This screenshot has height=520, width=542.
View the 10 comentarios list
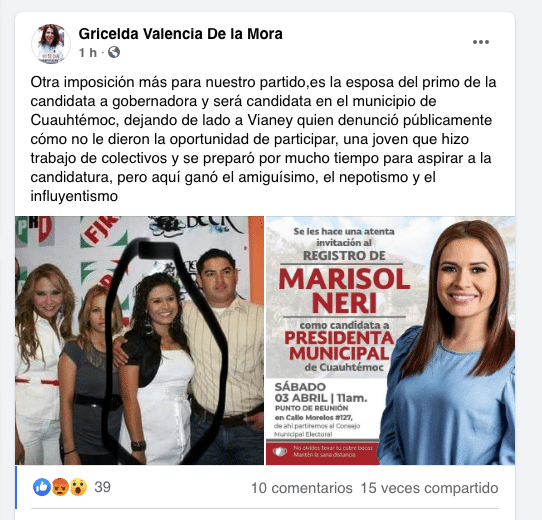pyautogui.click(x=302, y=488)
